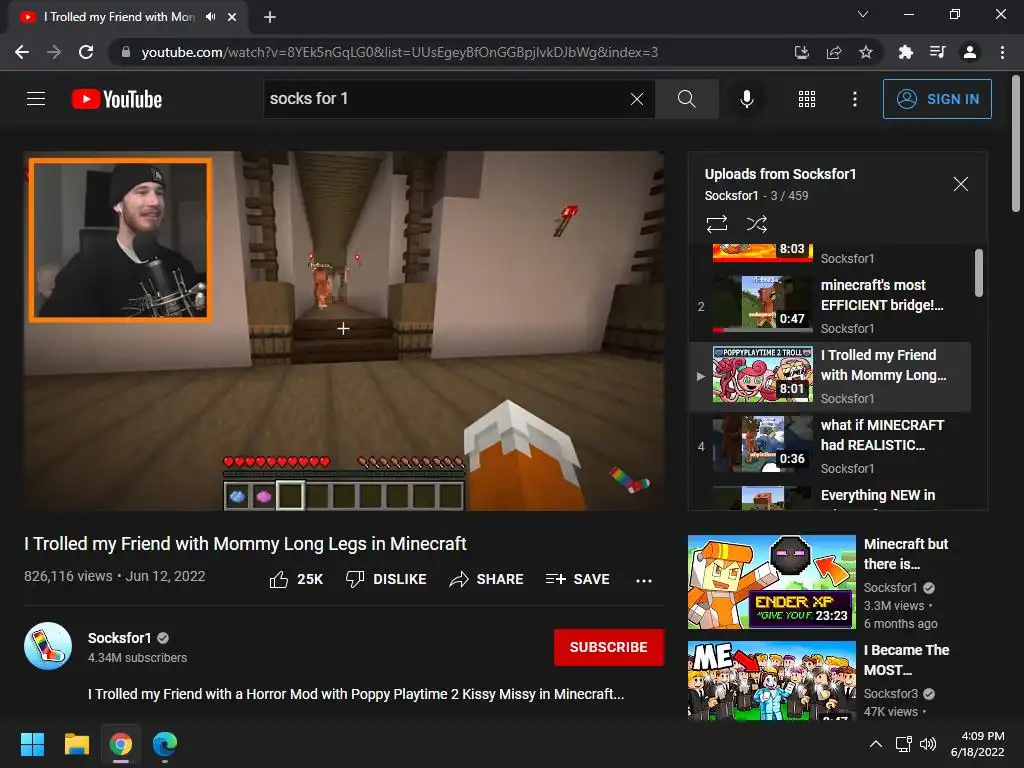Open YouTube settings three-dot menu

click(x=854, y=99)
